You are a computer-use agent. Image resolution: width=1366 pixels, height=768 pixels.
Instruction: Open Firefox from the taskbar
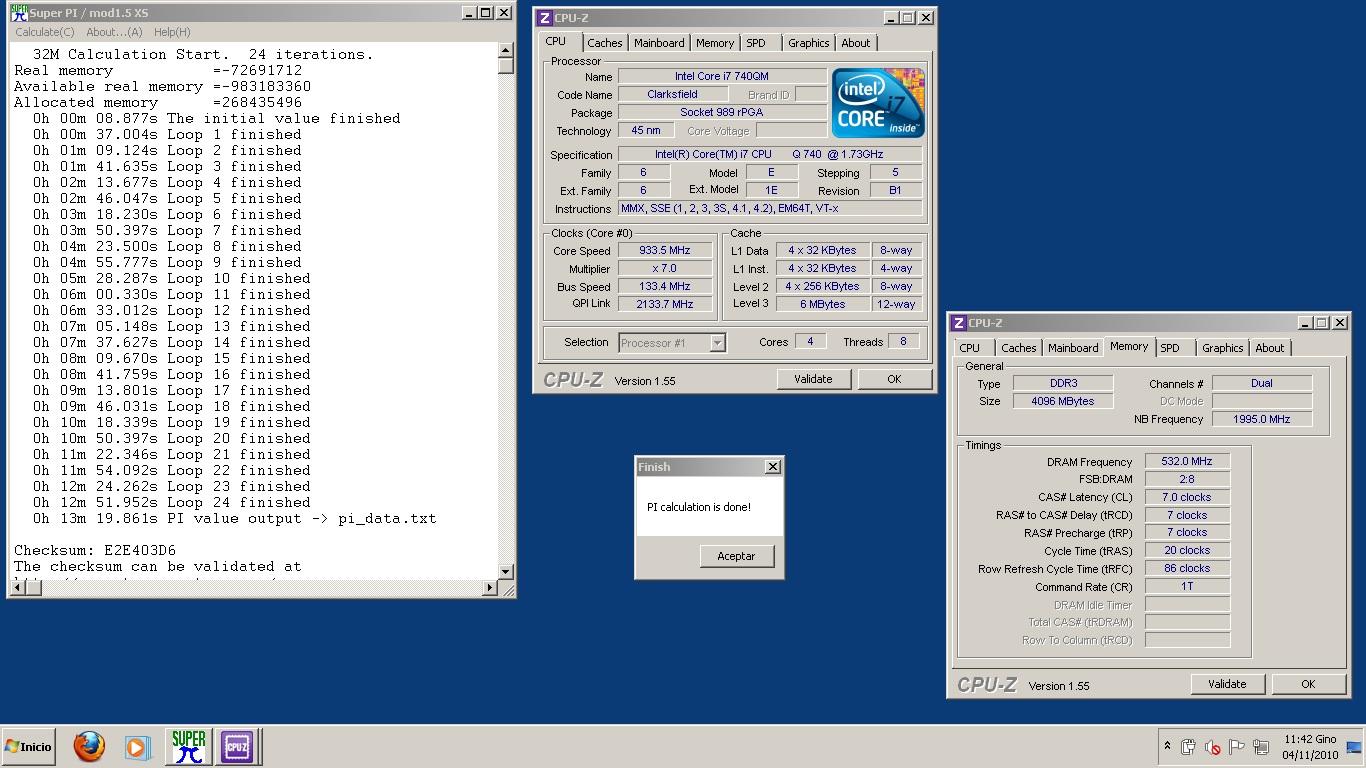[x=89, y=746]
